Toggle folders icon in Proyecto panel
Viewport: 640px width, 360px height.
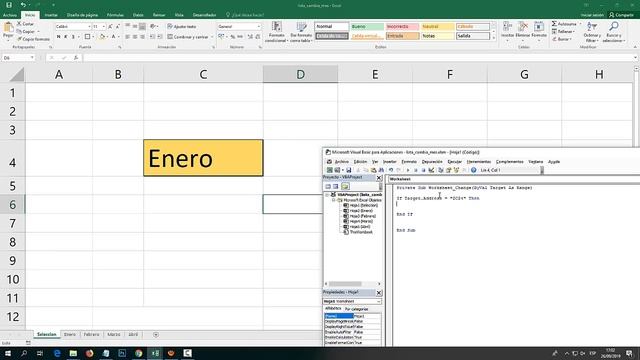[345, 187]
